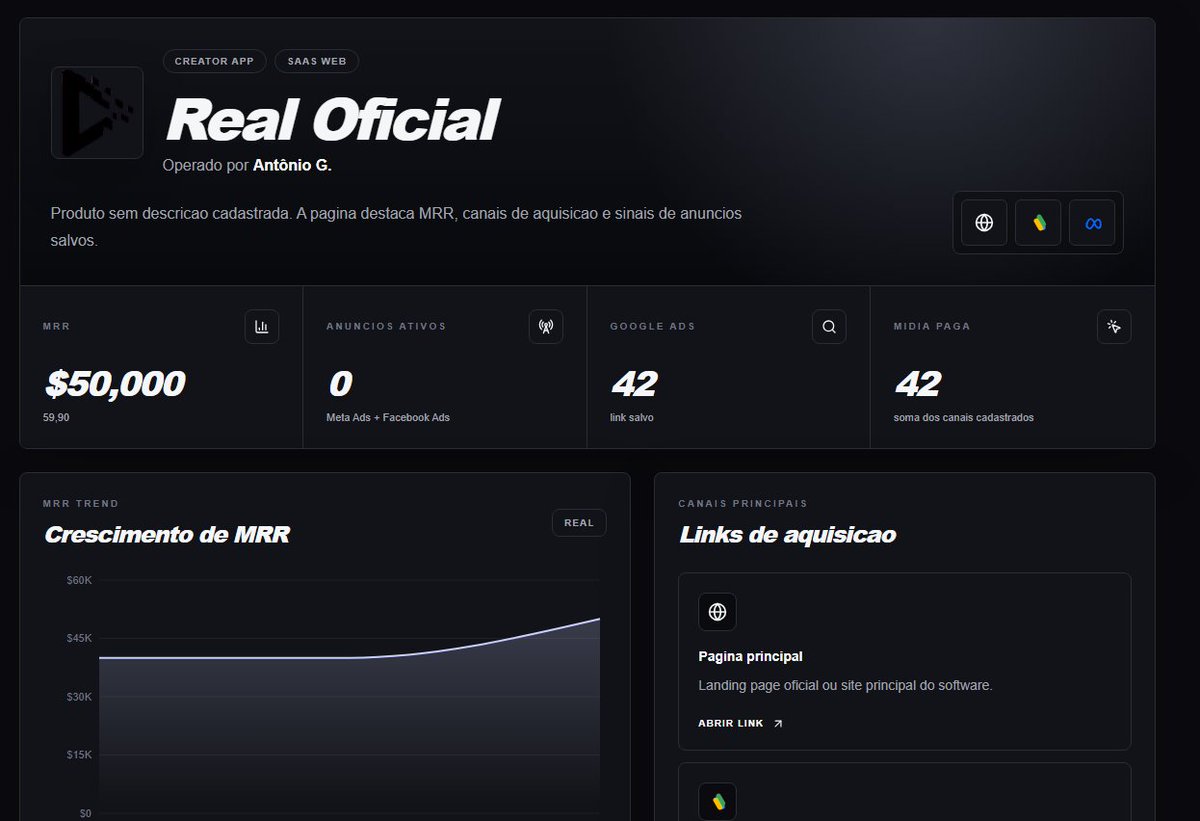Open the website globe icon in header
This screenshot has width=1200, height=821.
[984, 223]
